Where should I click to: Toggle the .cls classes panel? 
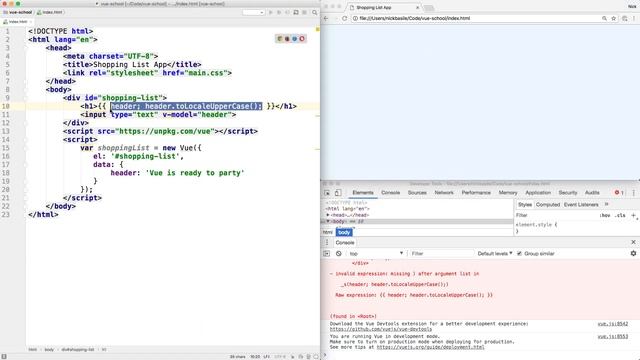[x=620, y=215]
